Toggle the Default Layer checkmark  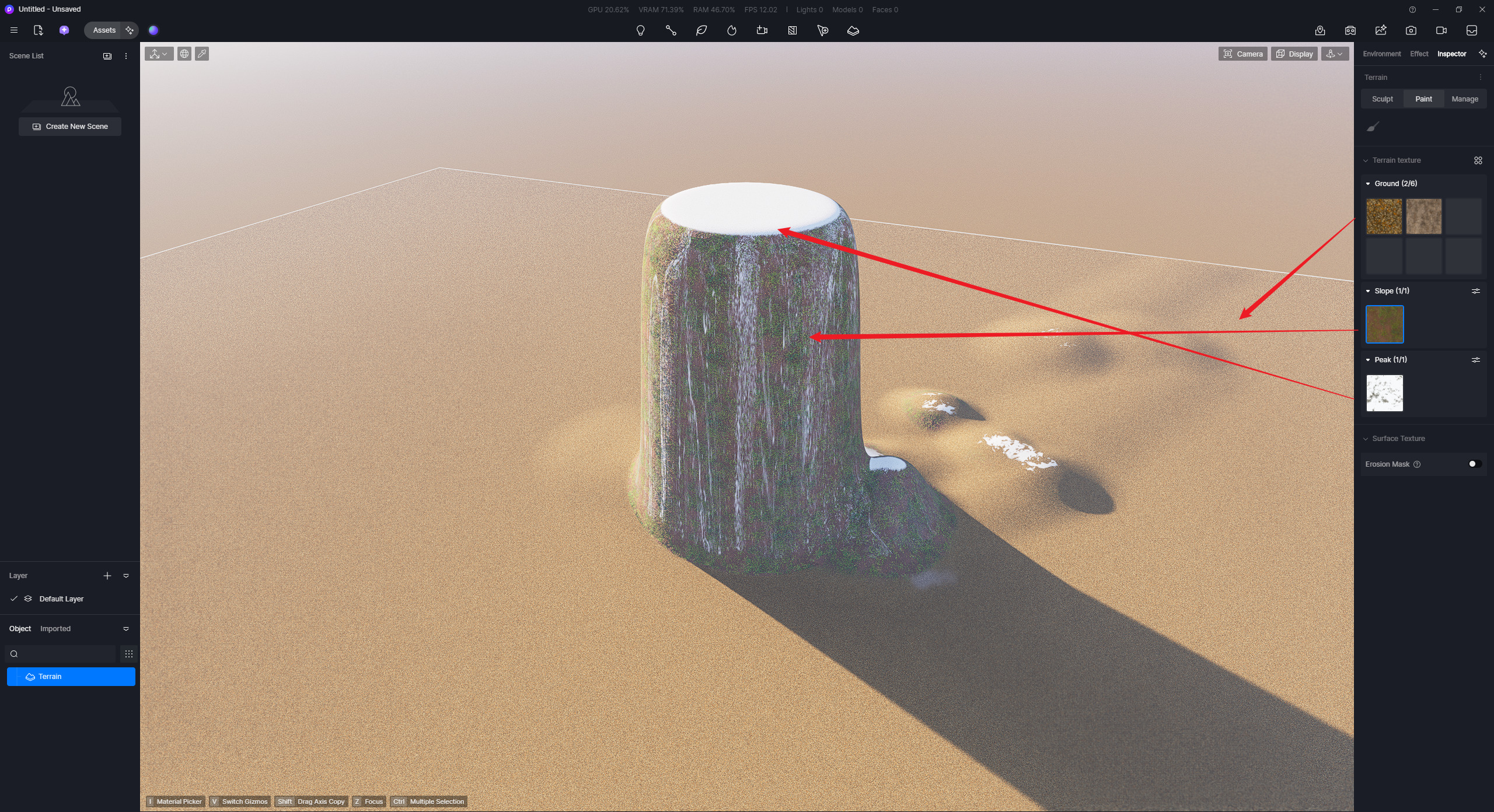pyautogui.click(x=14, y=598)
